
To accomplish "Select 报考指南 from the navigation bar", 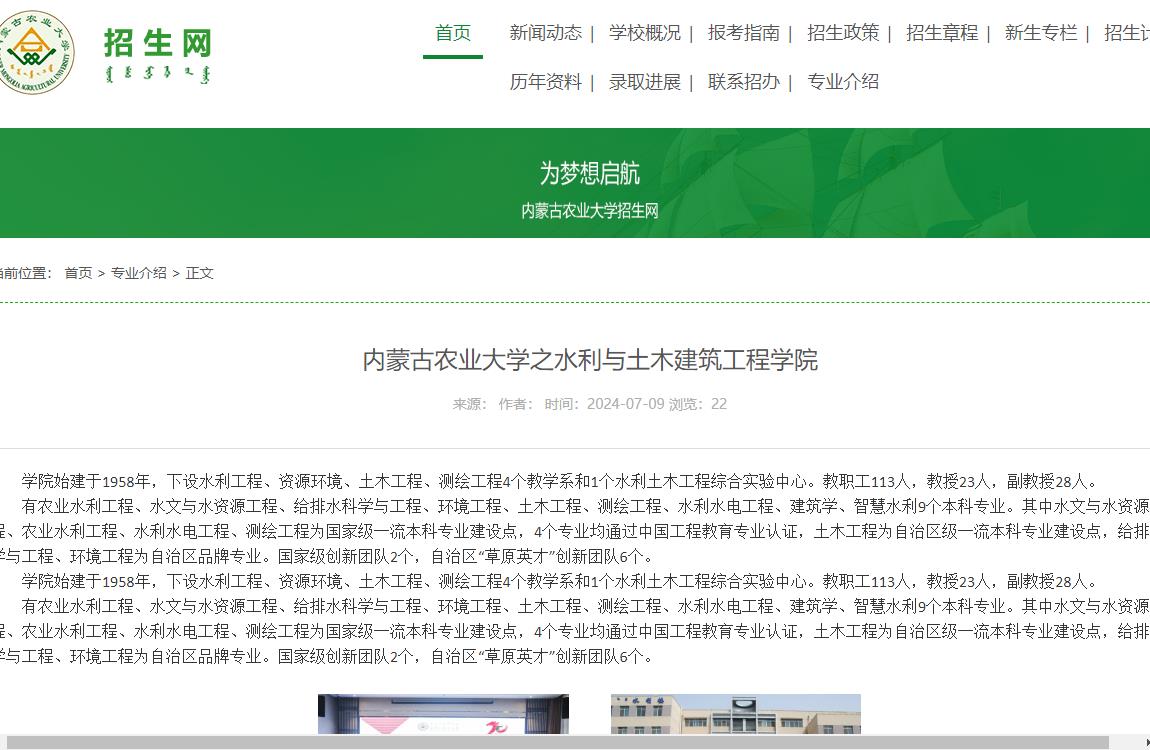I will coord(742,33).
